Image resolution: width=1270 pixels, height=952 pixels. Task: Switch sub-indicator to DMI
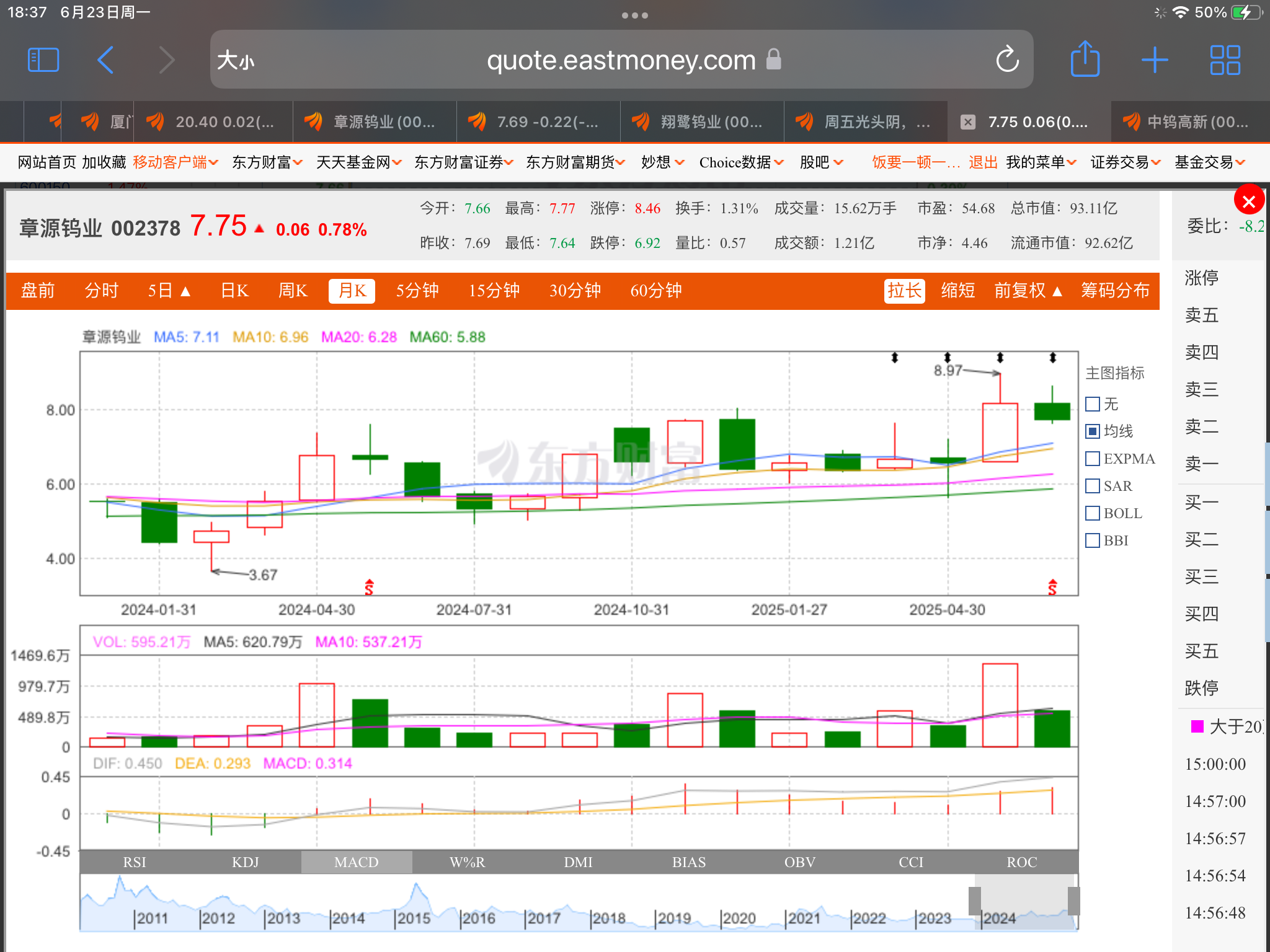[579, 862]
